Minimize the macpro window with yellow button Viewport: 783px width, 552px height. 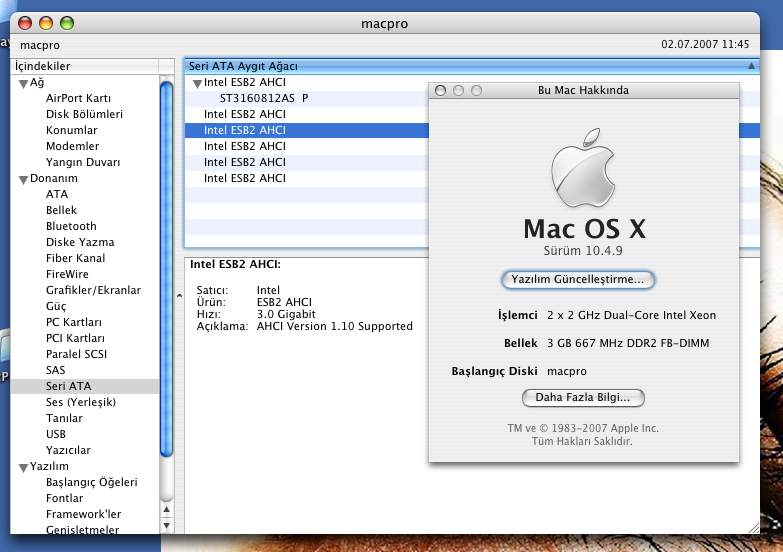click(x=45, y=23)
